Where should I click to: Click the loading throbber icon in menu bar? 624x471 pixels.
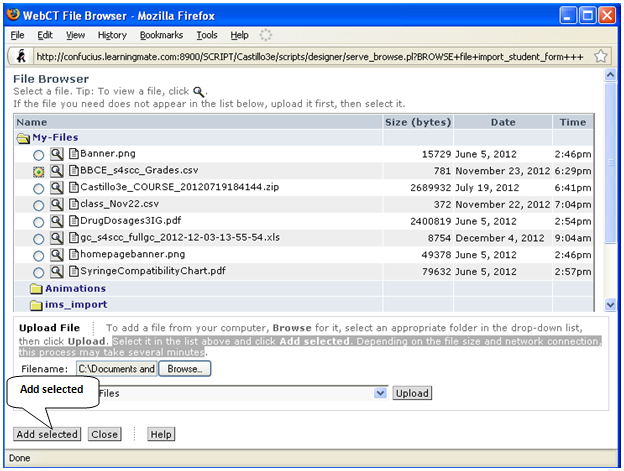click(x=265, y=35)
